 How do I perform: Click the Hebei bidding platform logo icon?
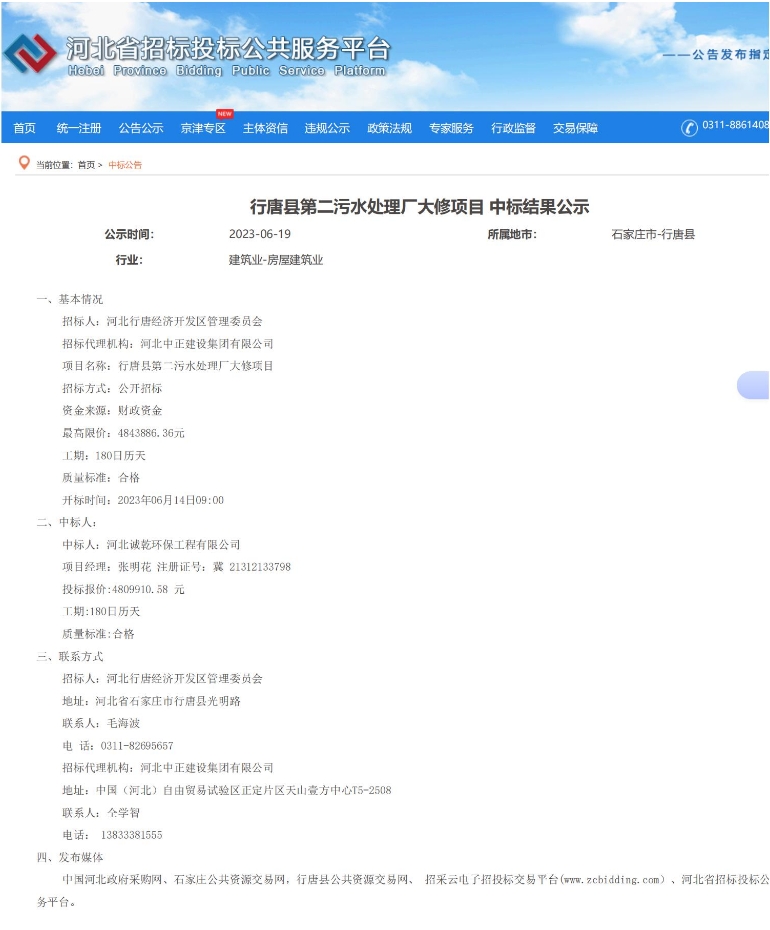click(30, 54)
